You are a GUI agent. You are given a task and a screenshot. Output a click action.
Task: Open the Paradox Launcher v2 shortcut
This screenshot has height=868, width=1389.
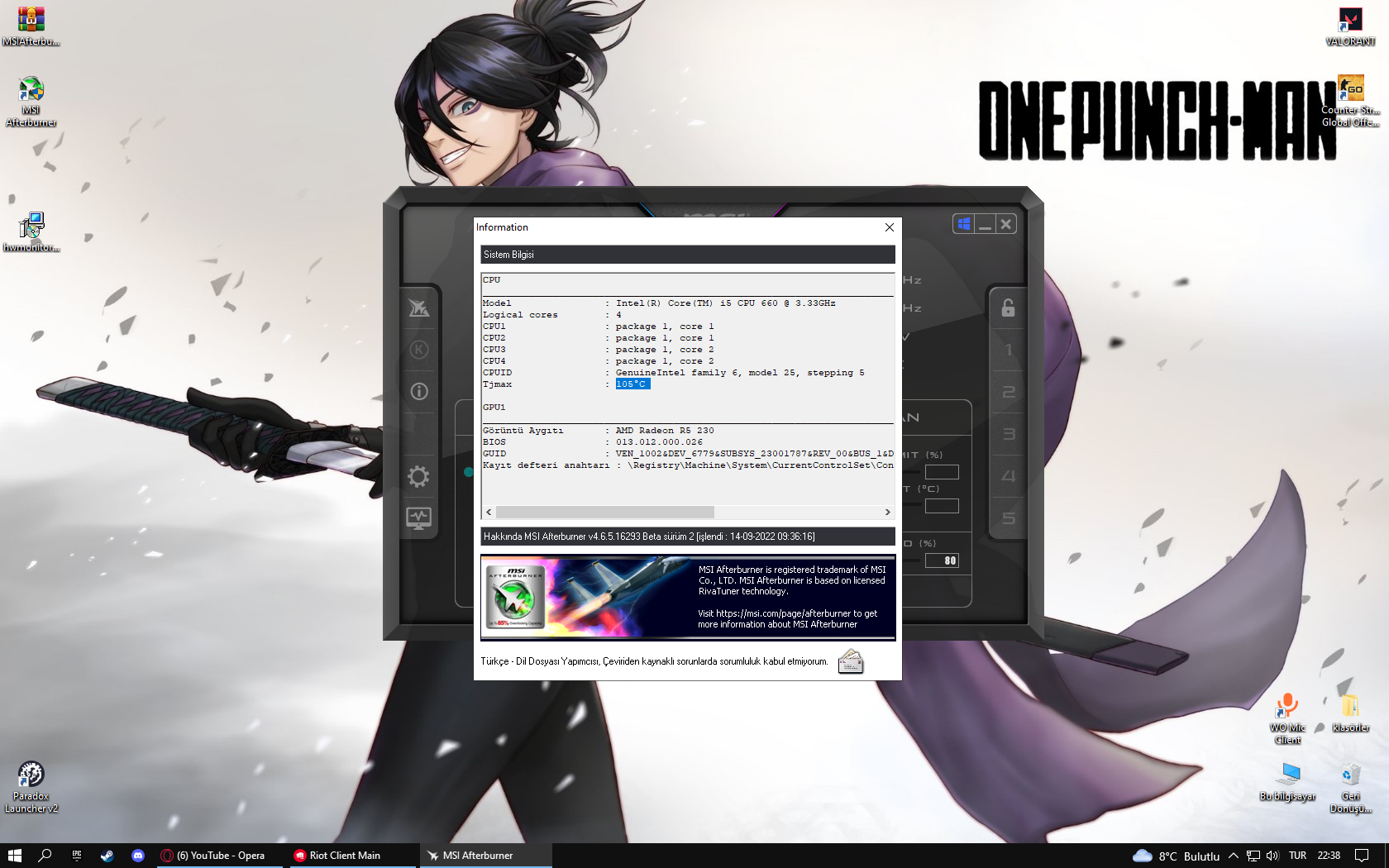[x=31, y=787]
